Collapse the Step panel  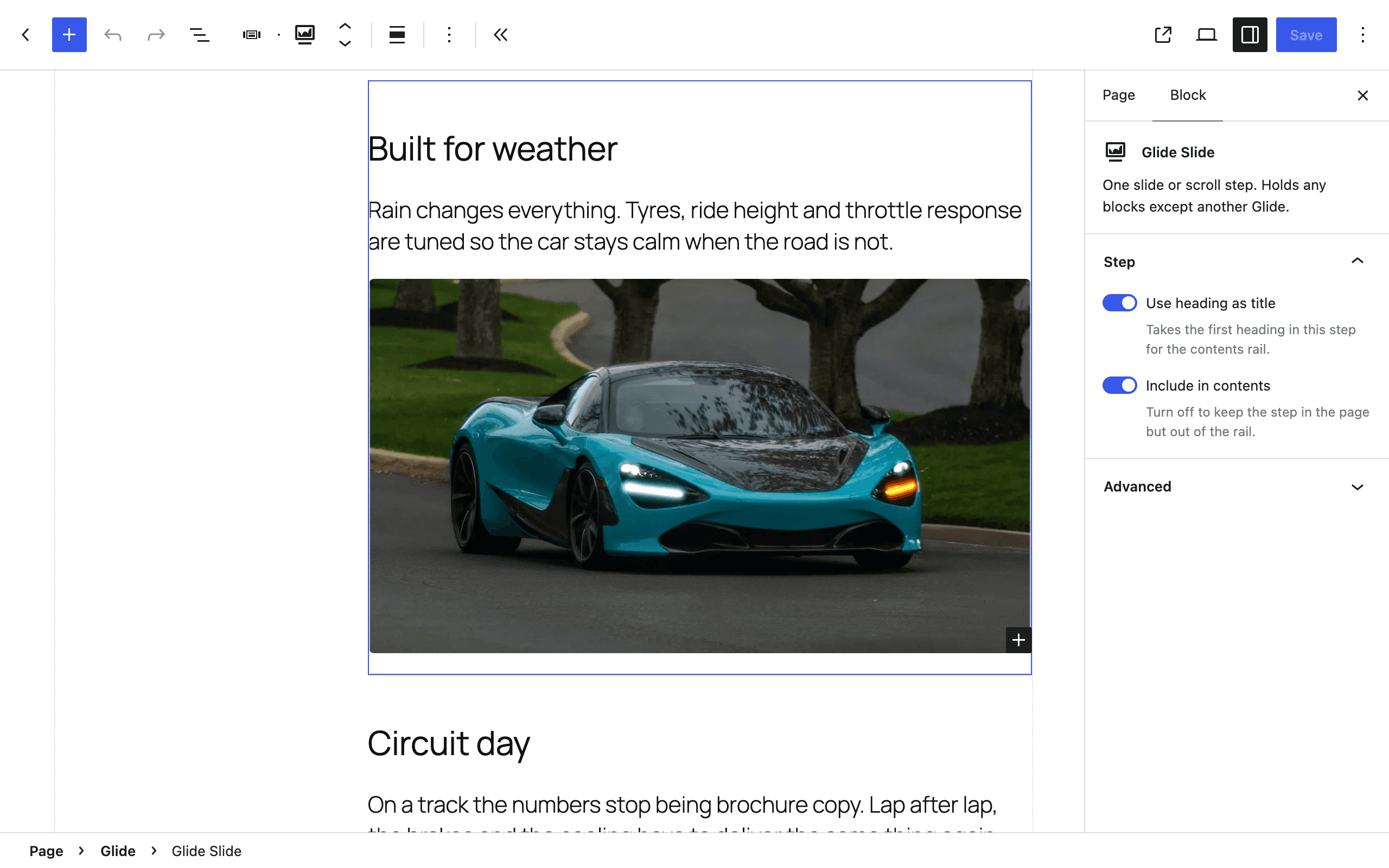(1237, 262)
